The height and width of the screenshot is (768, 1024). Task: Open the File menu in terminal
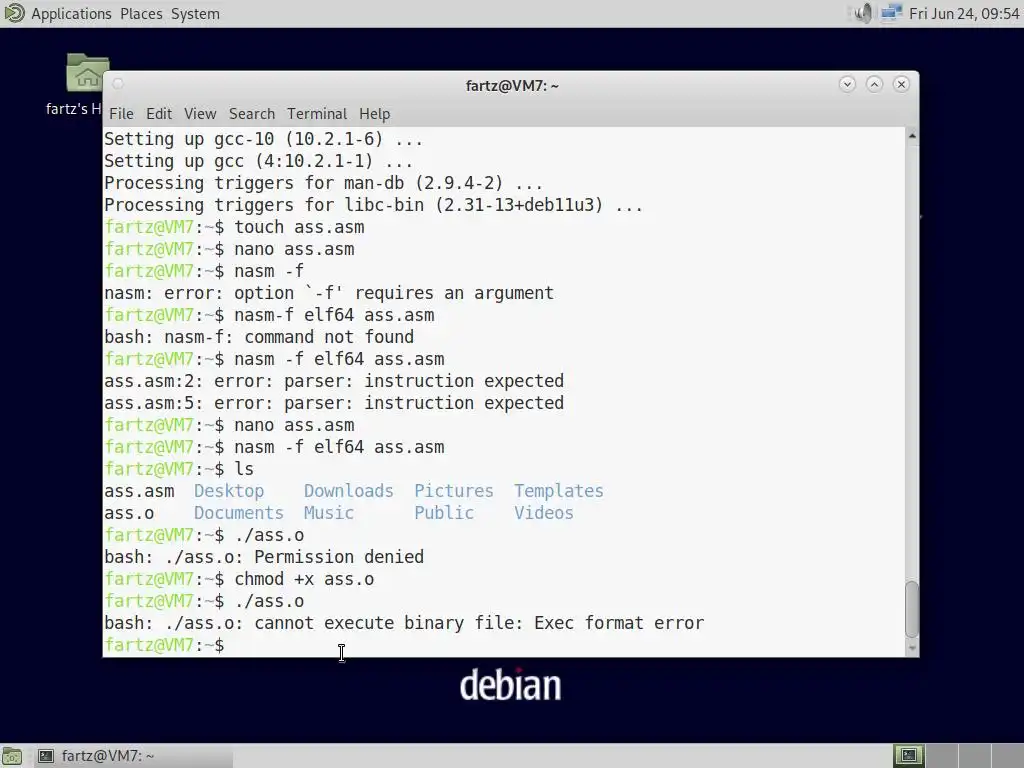coord(121,114)
